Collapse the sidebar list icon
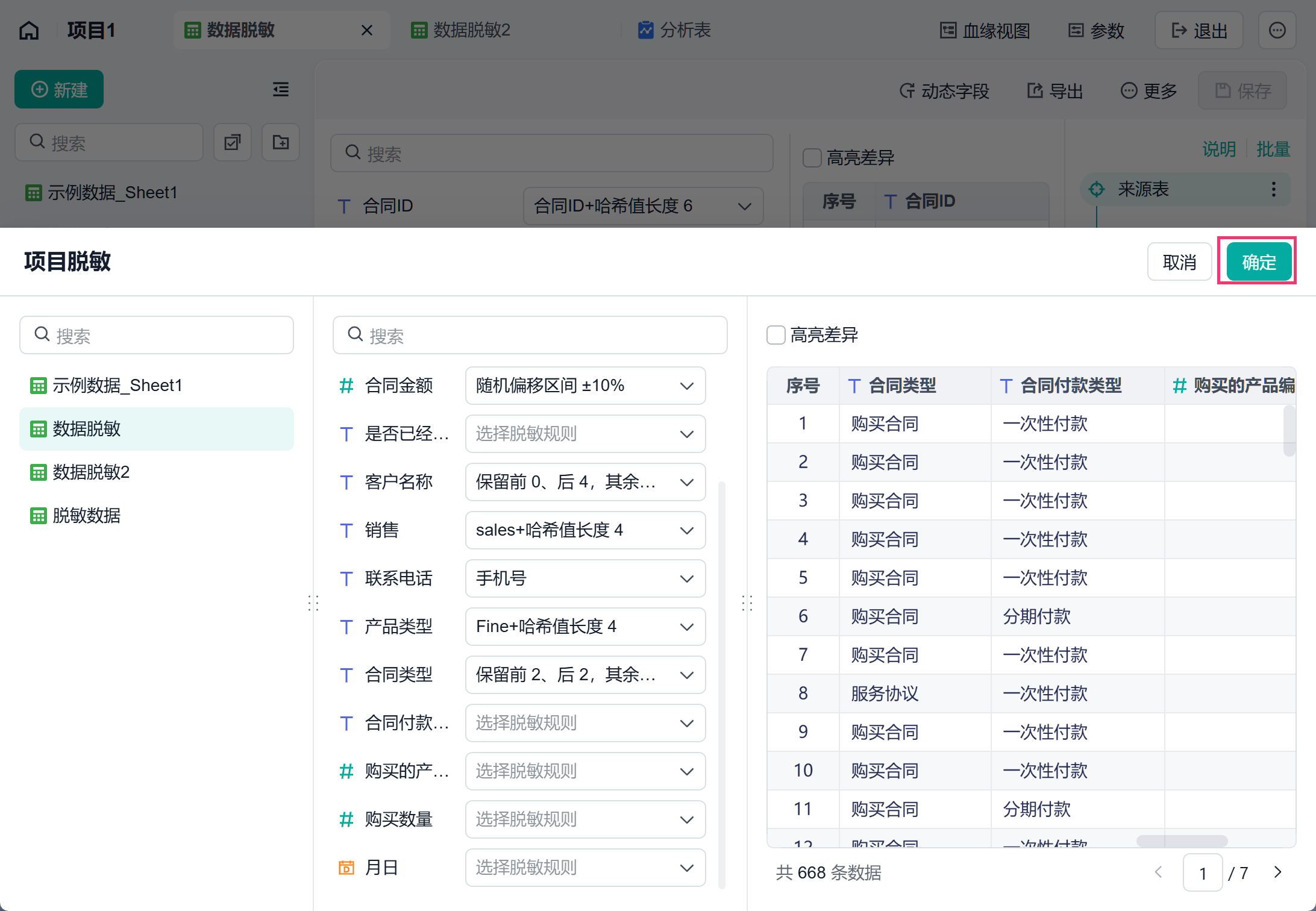The image size is (1316, 911). tap(281, 90)
